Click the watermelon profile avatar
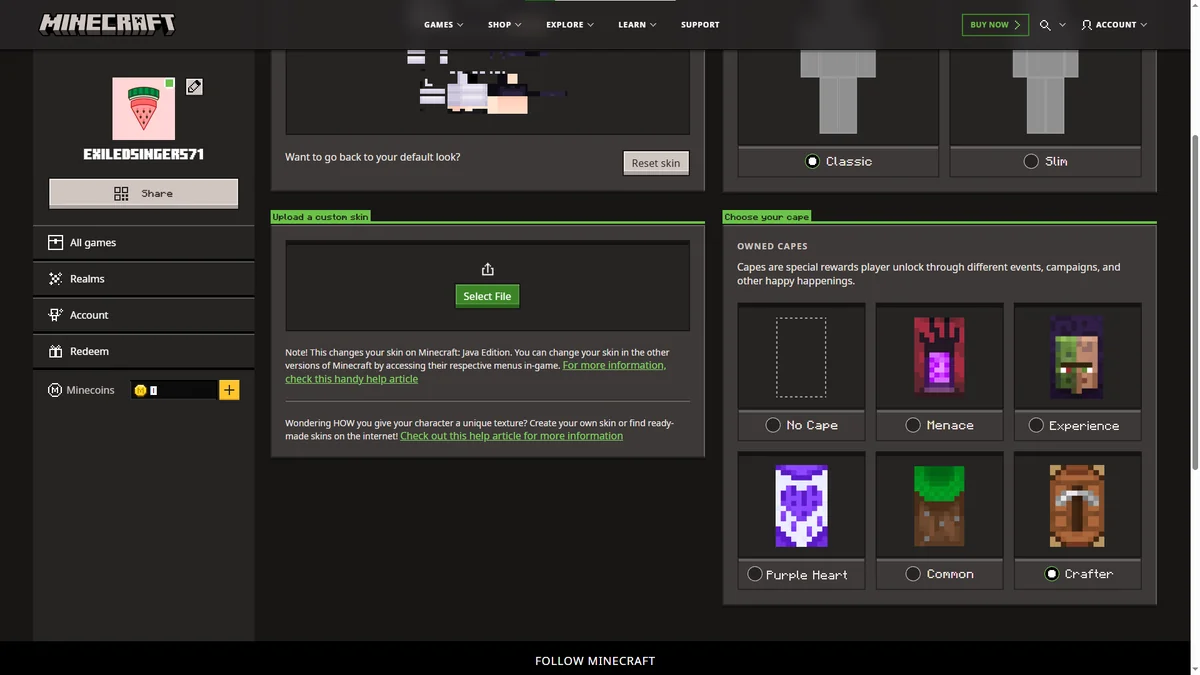1200x675 pixels. pos(143,108)
